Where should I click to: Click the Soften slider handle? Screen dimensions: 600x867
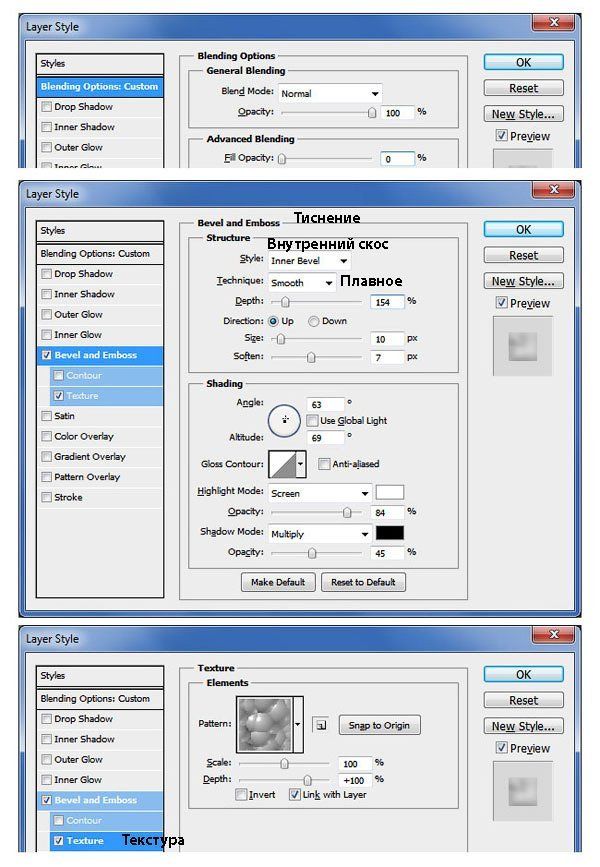click(311, 357)
